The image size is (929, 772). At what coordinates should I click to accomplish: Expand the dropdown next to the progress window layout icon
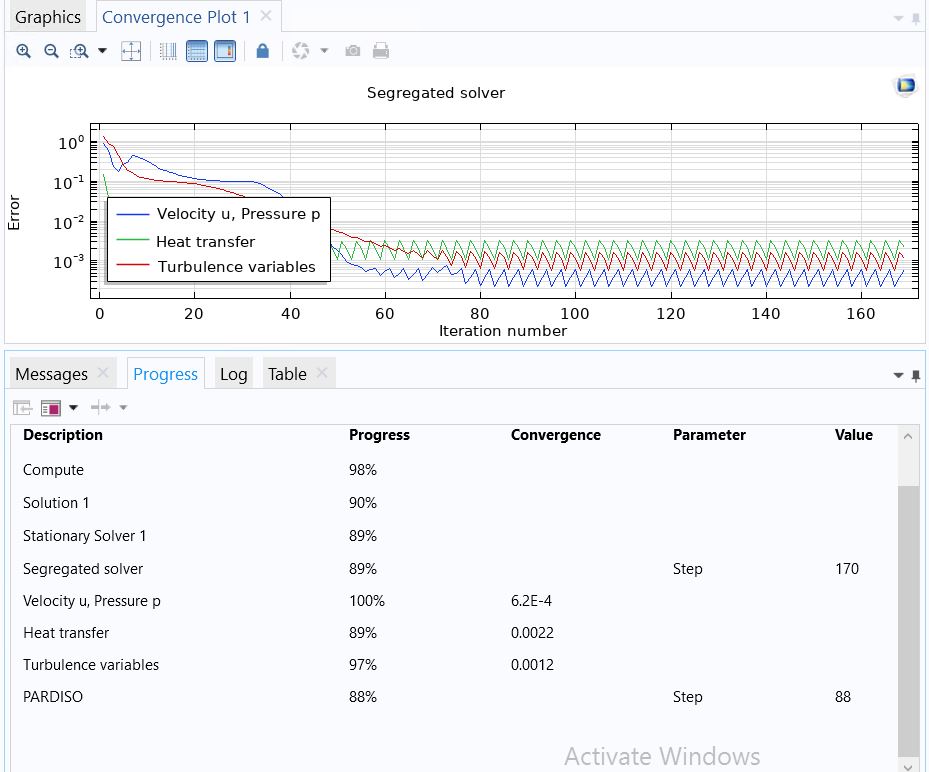[x=73, y=408]
